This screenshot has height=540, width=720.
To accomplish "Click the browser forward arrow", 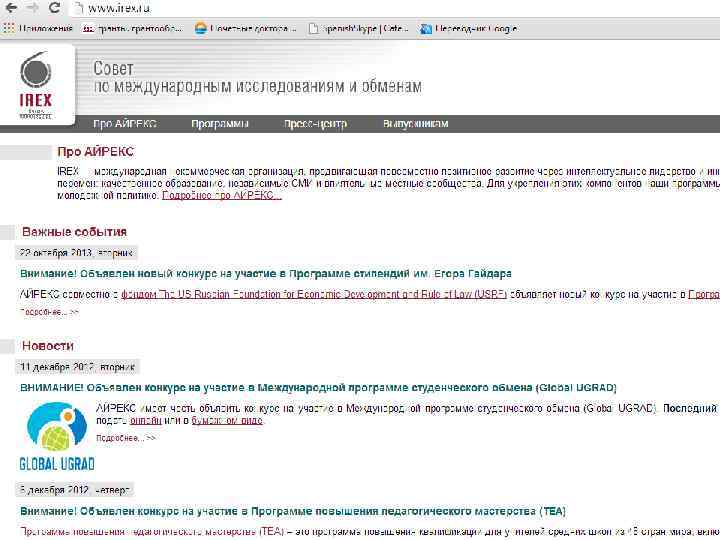I will [x=33, y=7].
